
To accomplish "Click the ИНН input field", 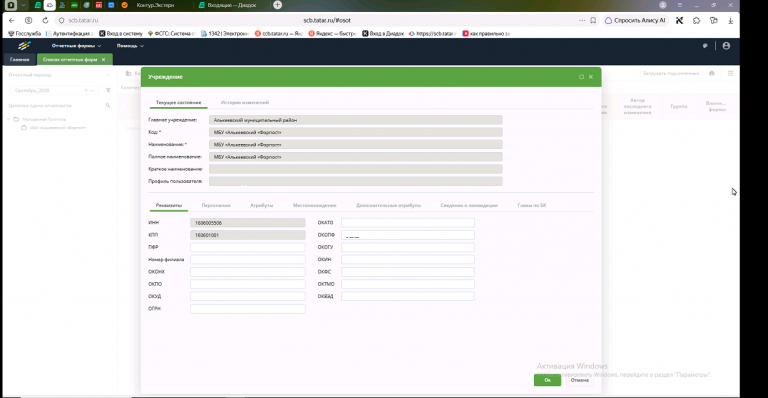I will (x=248, y=223).
